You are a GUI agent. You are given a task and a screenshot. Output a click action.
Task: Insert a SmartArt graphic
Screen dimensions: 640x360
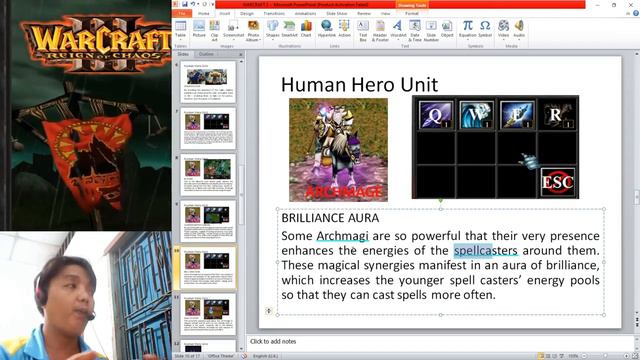tap(289, 29)
